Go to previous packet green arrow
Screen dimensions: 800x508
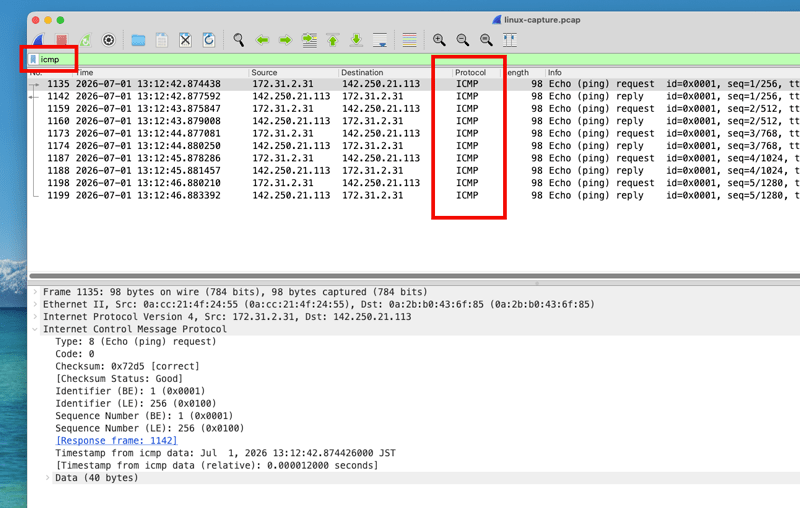[262, 40]
